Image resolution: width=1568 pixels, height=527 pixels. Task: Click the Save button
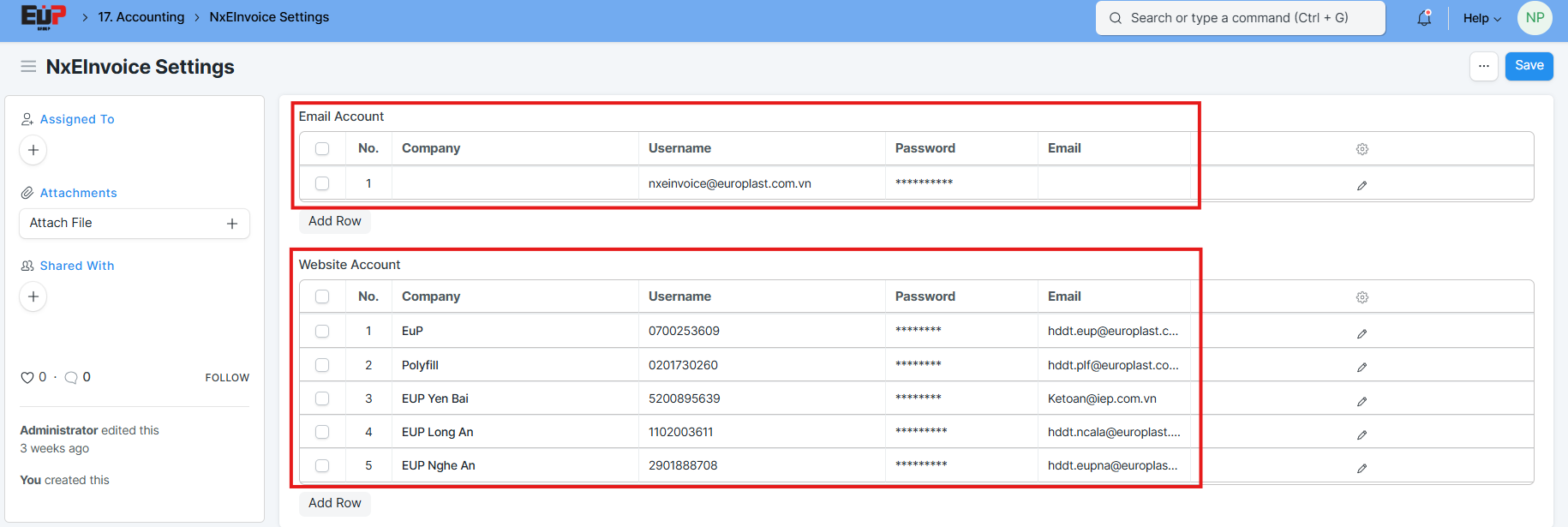coord(1529,66)
